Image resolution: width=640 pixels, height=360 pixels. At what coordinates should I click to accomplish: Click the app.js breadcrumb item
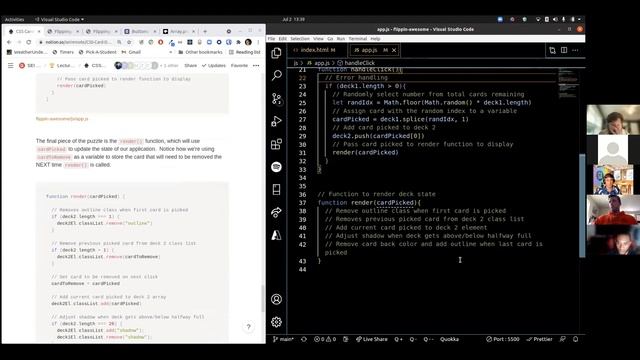pos(318,63)
